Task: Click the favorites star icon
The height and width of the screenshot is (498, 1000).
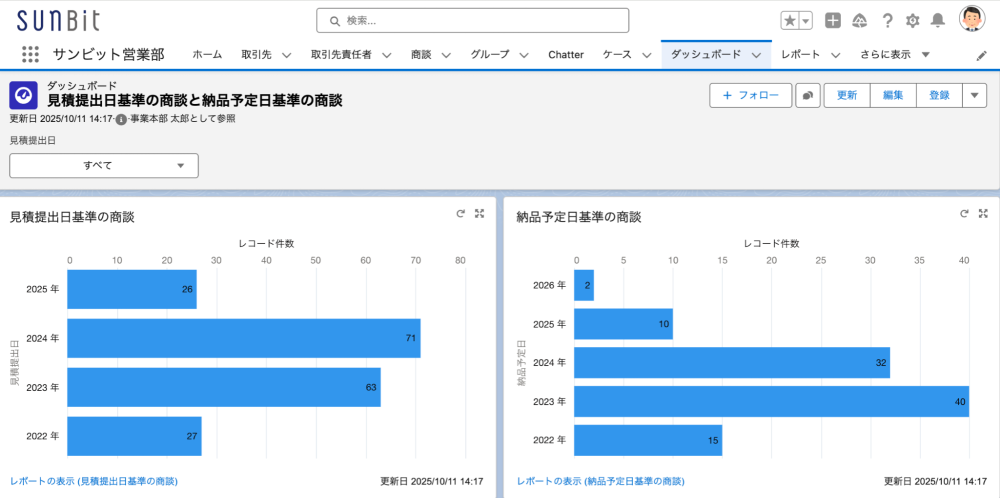Action: (x=790, y=21)
